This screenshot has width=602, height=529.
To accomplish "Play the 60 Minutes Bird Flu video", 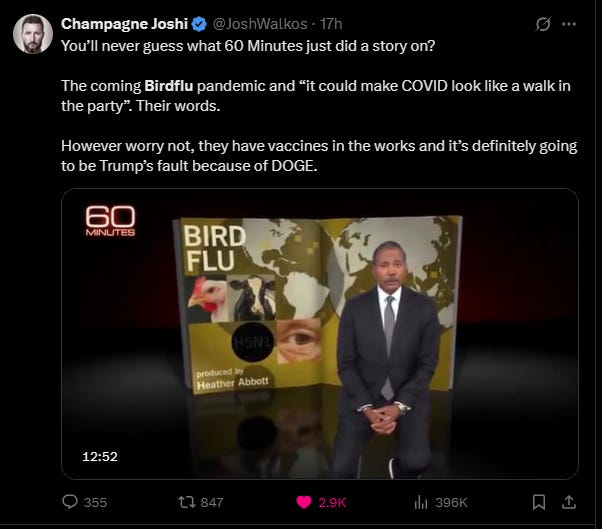I will 319,334.
